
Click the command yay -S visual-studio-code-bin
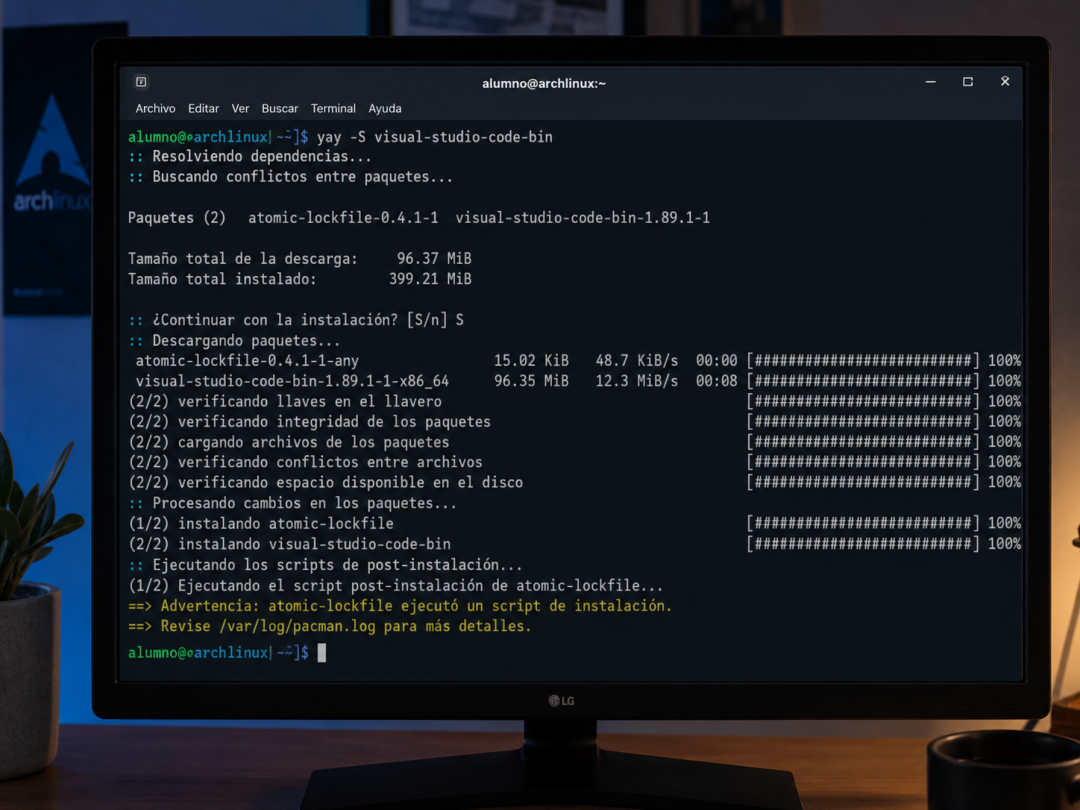435,136
